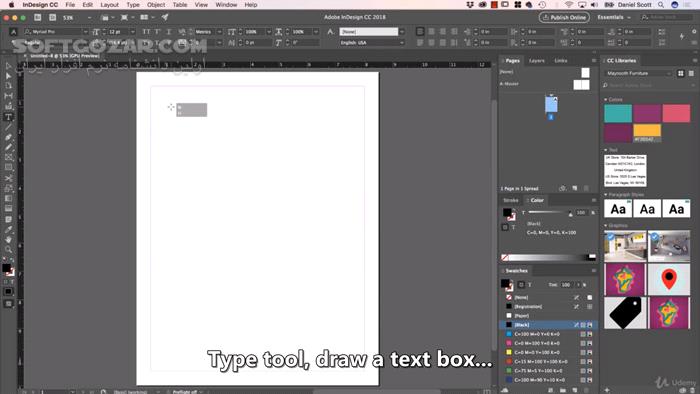Click the GPU performance rocket icon

click(165, 17)
